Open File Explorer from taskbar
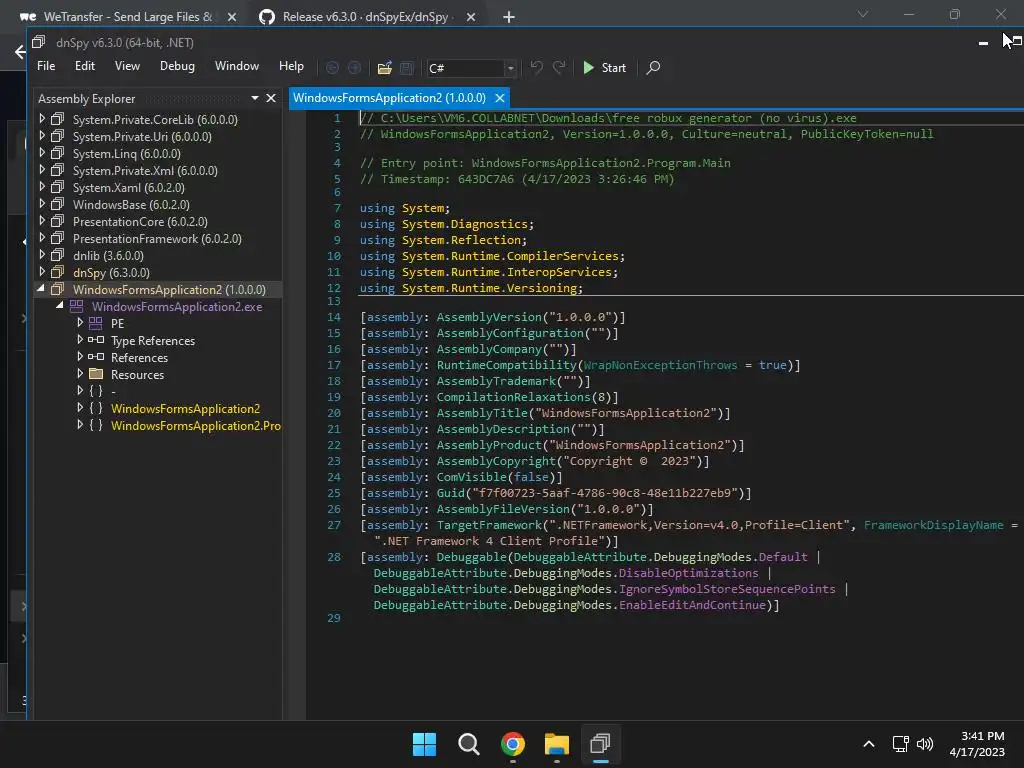The image size is (1024, 768). [x=556, y=743]
